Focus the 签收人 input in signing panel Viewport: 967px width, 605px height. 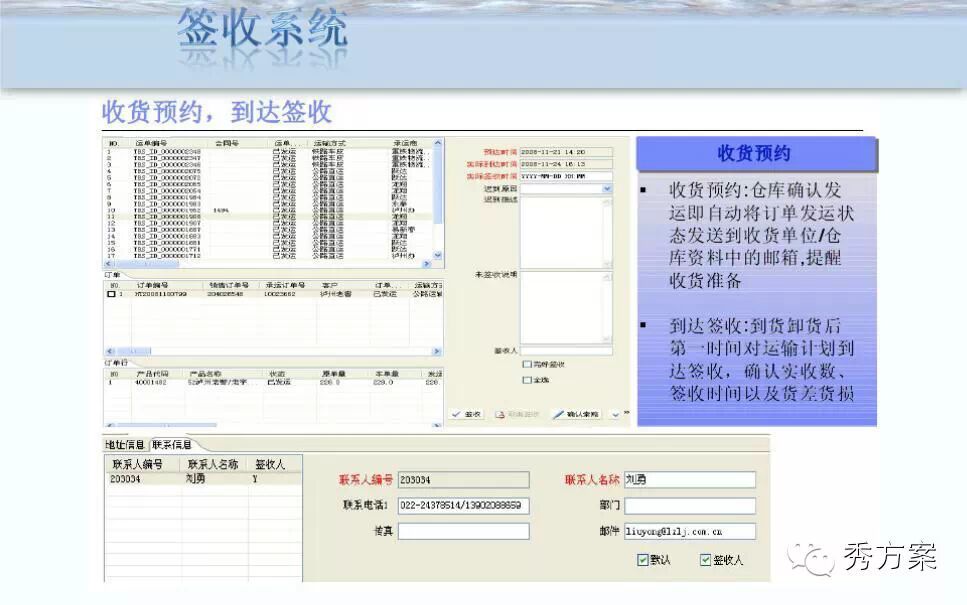(x=566, y=350)
